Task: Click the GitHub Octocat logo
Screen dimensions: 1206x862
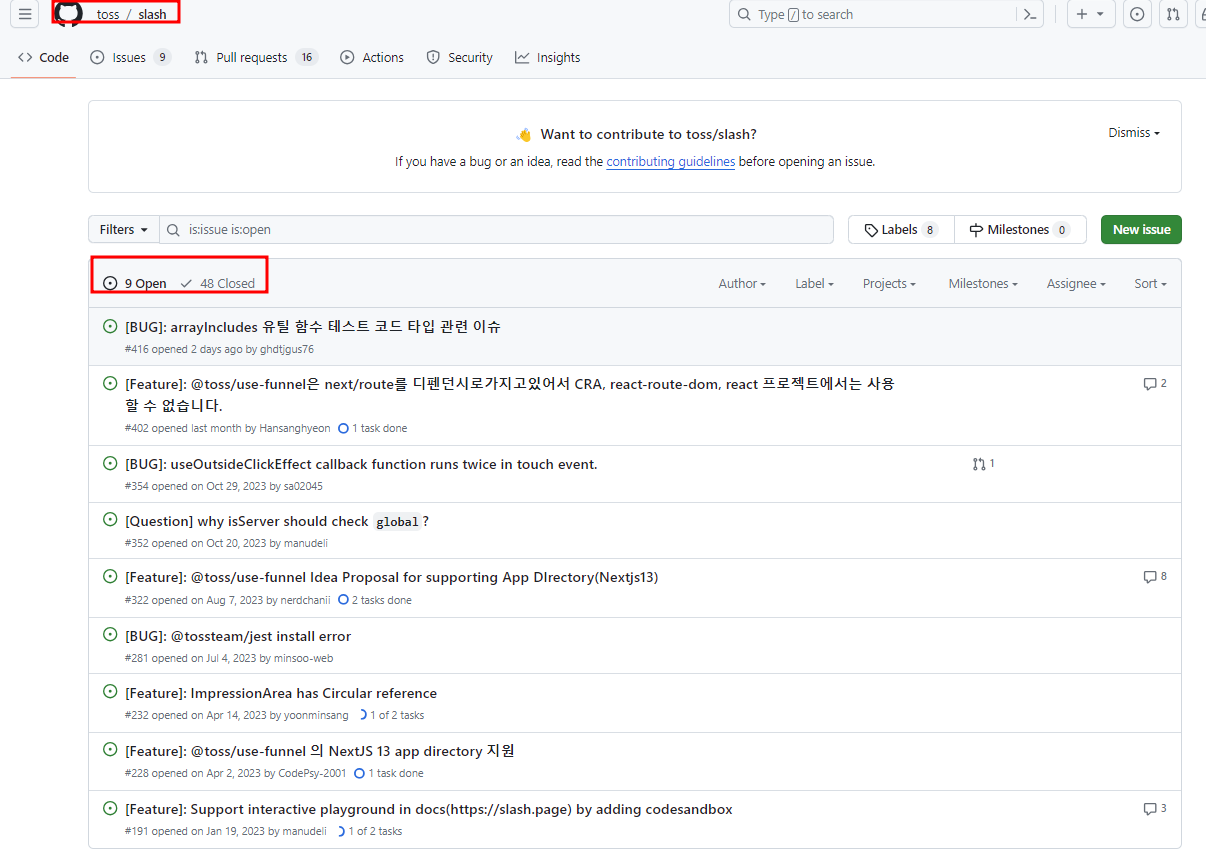Action: coord(68,14)
